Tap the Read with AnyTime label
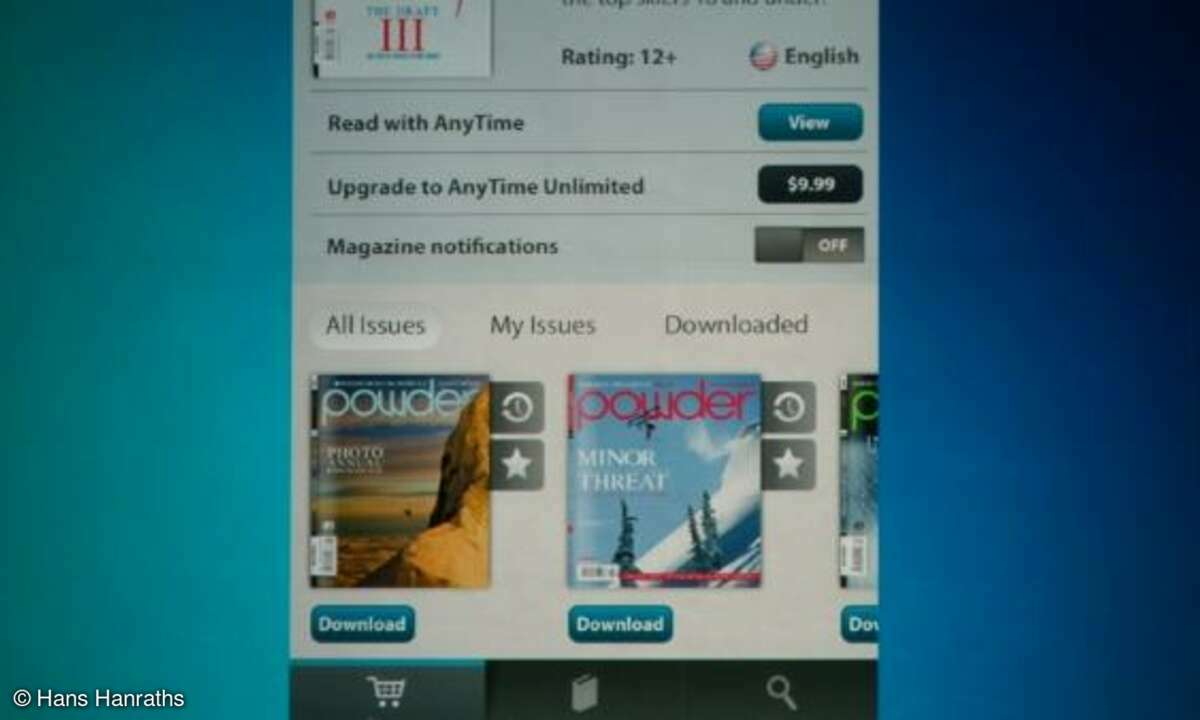Viewport: 1200px width, 720px height. [x=425, y=124]
